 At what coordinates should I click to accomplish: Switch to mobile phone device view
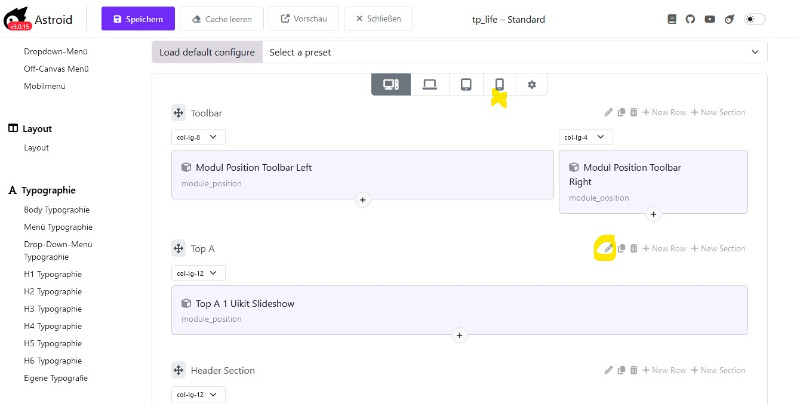[499, 85]
